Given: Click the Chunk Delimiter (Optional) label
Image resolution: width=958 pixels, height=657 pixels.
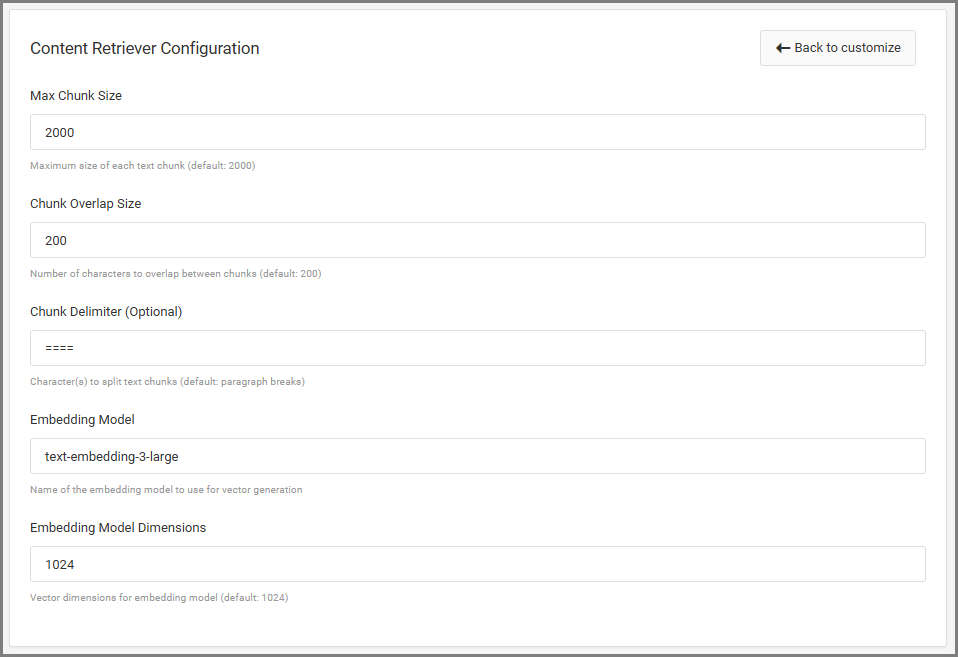Looking at the screenshot, I should [106, 312].
